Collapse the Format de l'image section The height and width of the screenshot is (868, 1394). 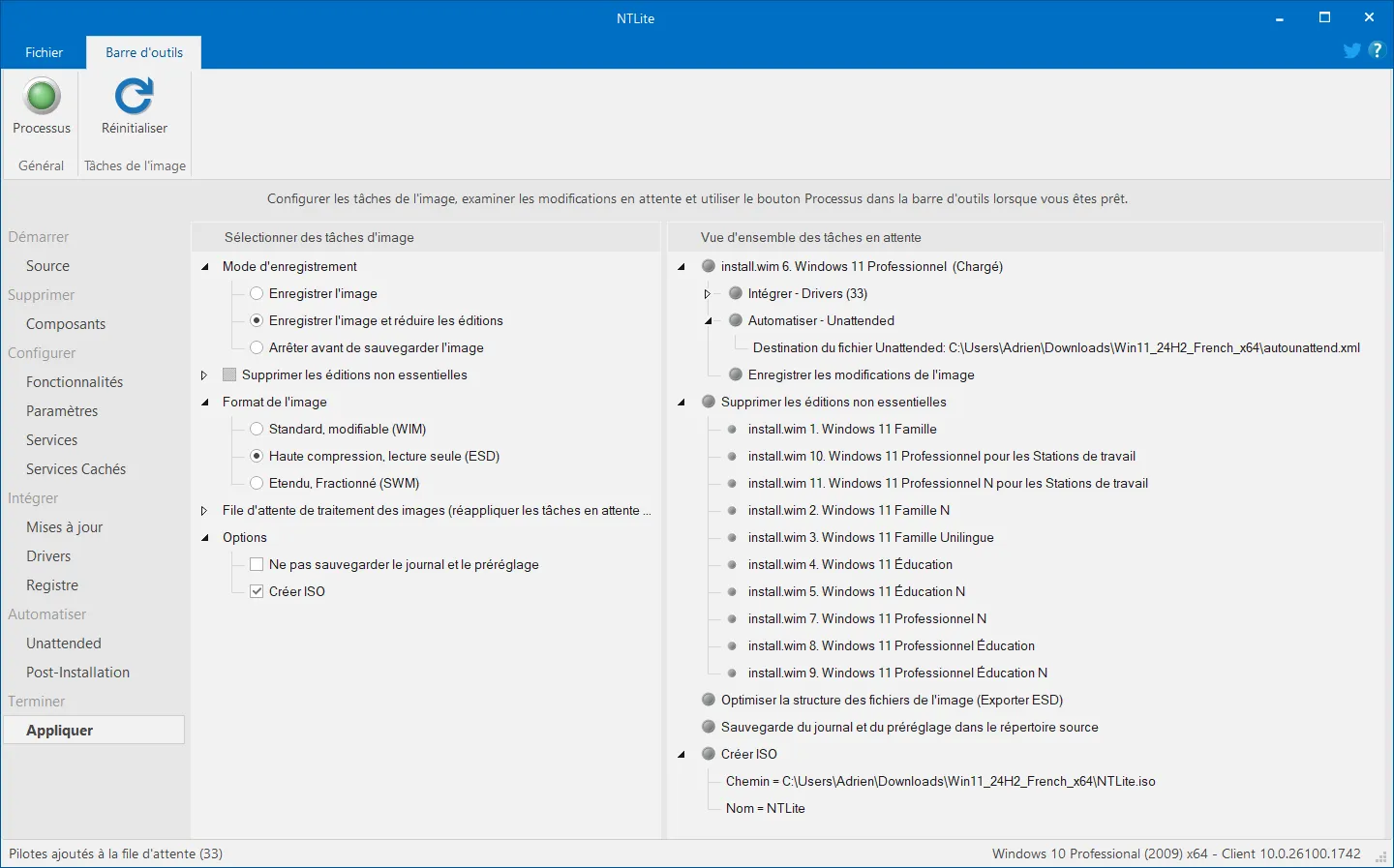pyautogui.click(x=204, y=402)
